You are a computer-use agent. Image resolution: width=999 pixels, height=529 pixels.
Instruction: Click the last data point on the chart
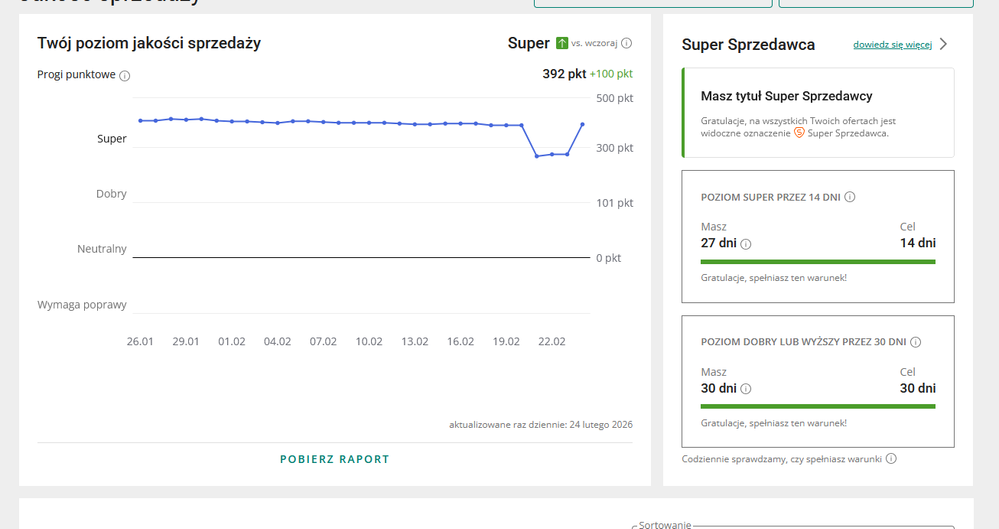click(583, 125)
